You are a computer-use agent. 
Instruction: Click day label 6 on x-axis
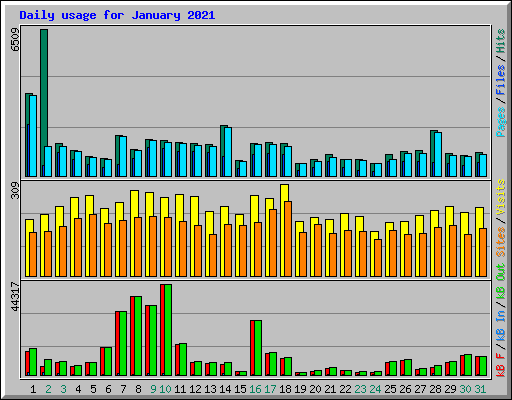[x=108, y=389]
